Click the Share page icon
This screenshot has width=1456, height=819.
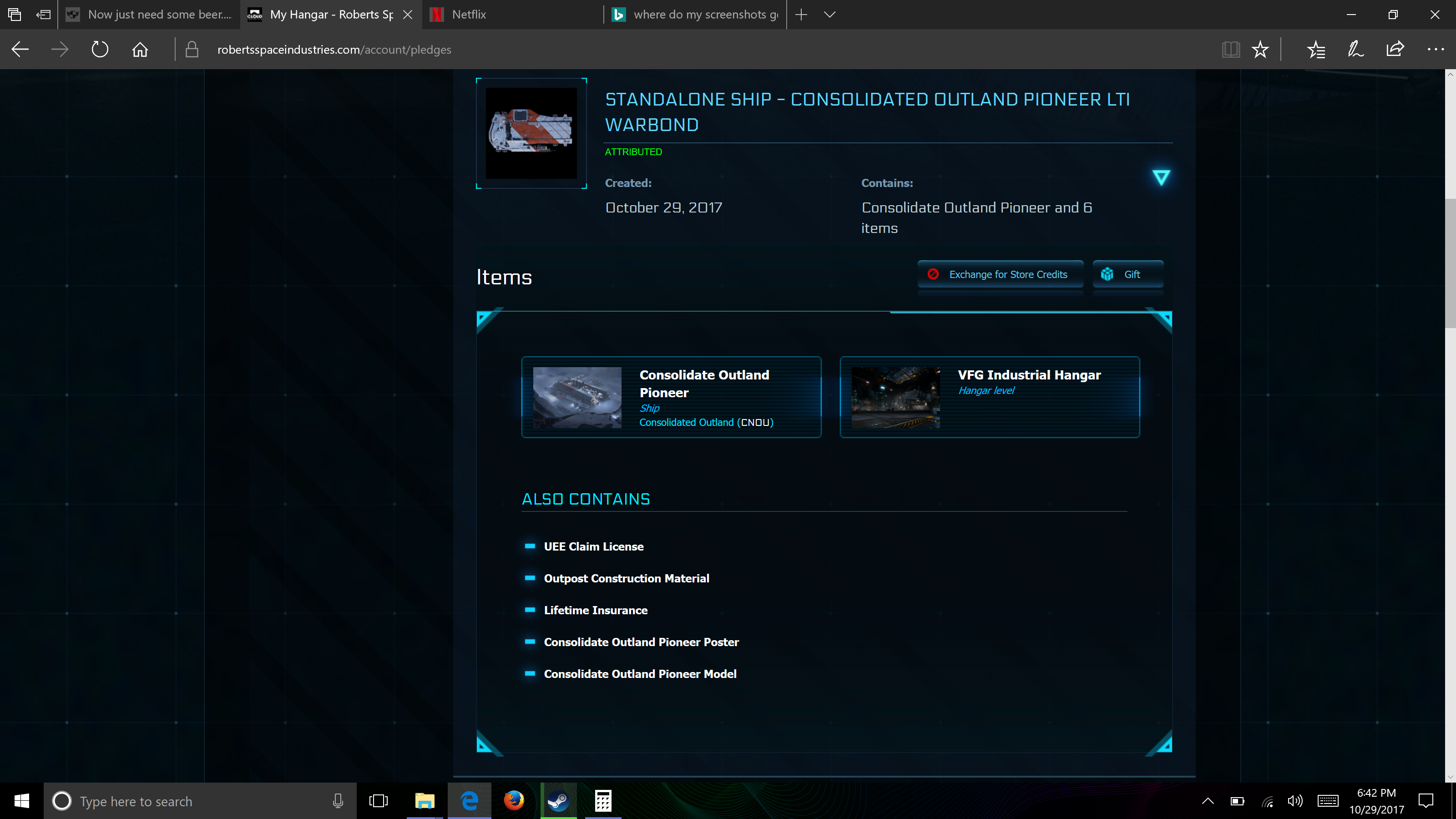(1395, 50)
